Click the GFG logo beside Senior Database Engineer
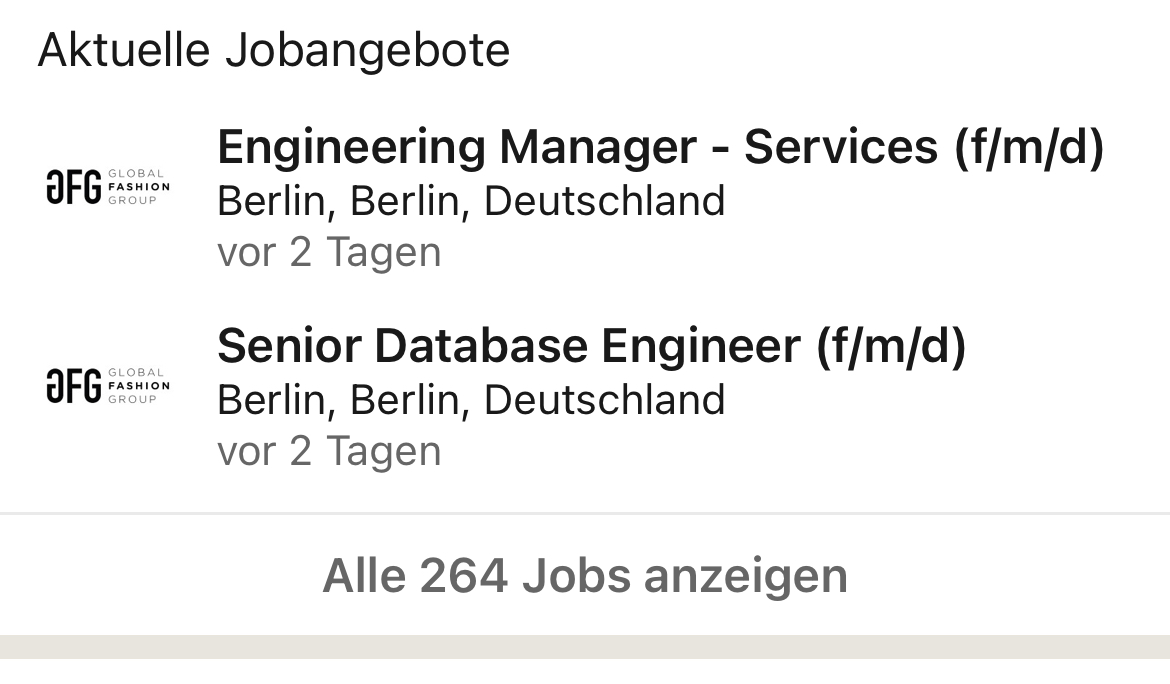The width and height of the screenshot is (1170, 684). [x=108, y=386]
